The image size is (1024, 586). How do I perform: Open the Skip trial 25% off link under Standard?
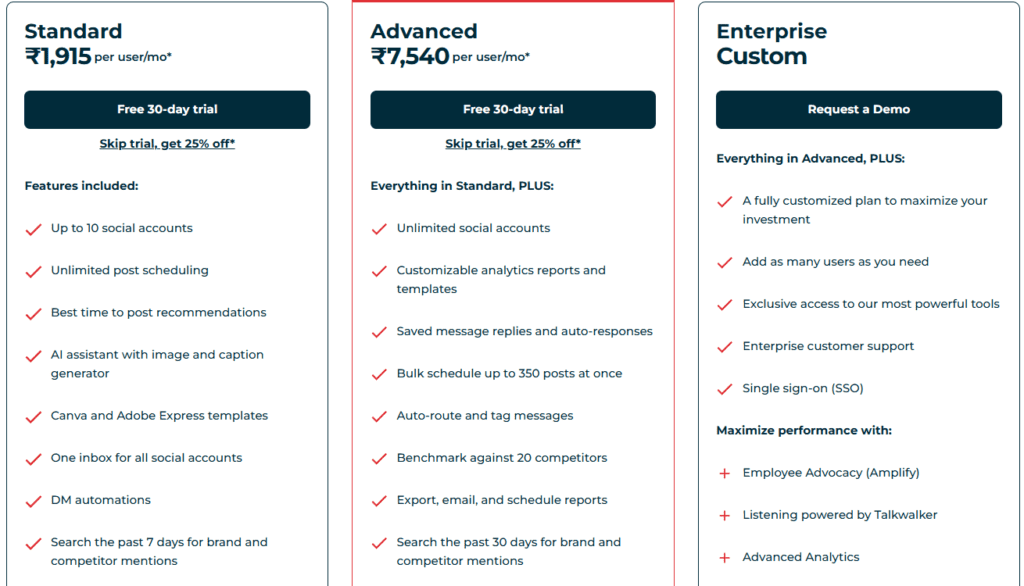[x=167, y=143]
